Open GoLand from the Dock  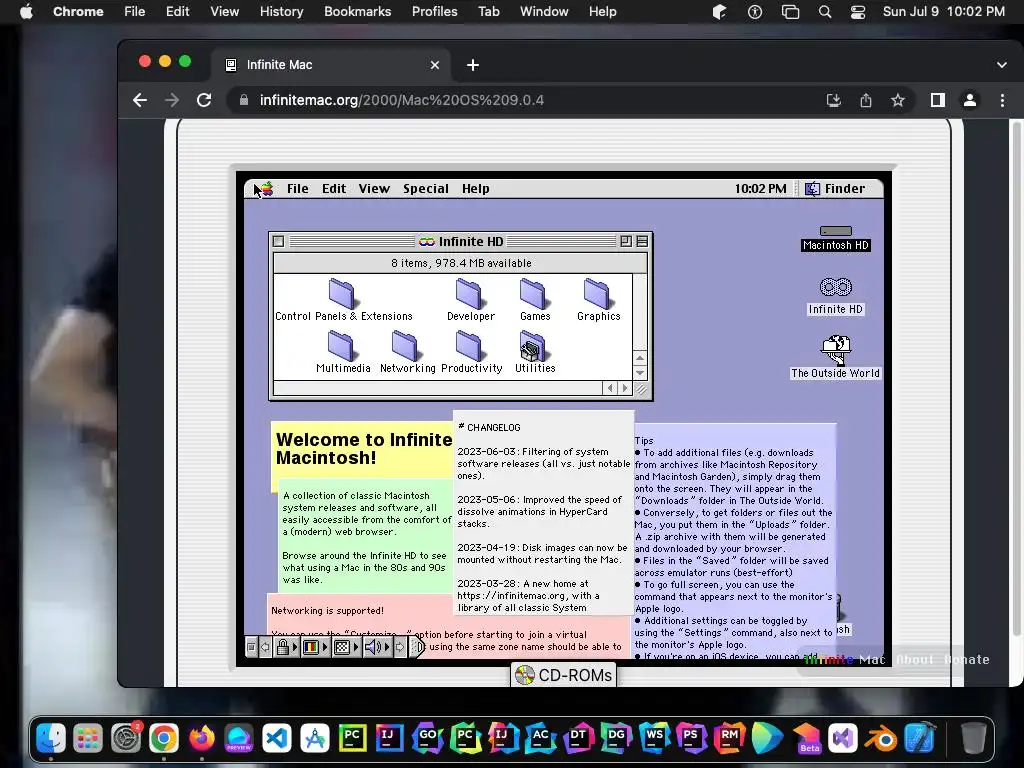(x=428, y=738)
